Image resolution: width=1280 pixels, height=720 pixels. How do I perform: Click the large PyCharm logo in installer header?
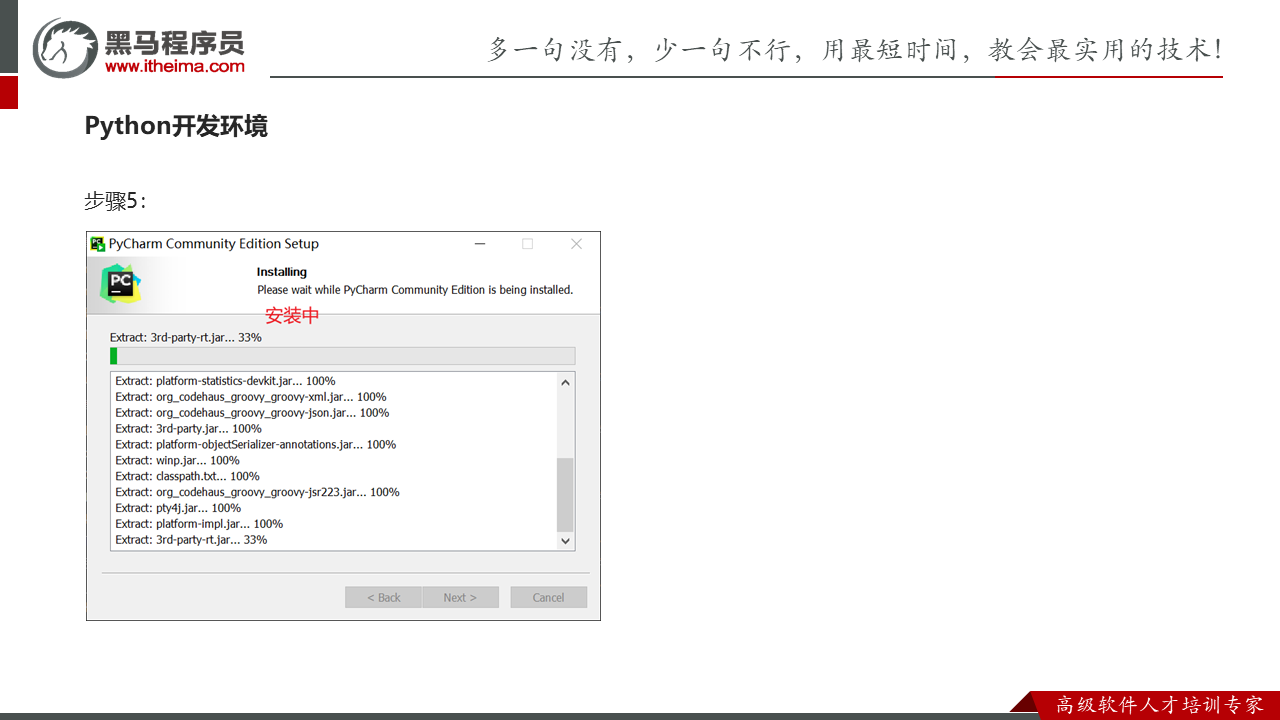[x=121, y=283]
